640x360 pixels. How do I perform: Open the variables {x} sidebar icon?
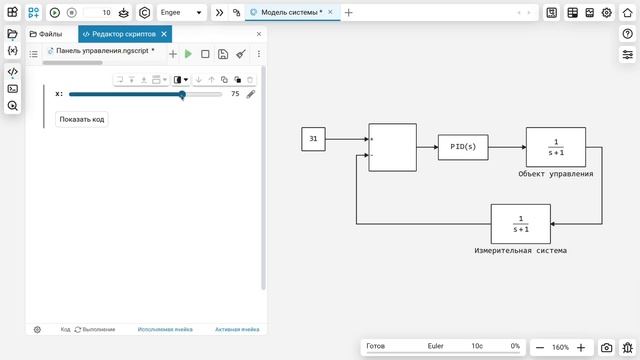coord(13,51)
